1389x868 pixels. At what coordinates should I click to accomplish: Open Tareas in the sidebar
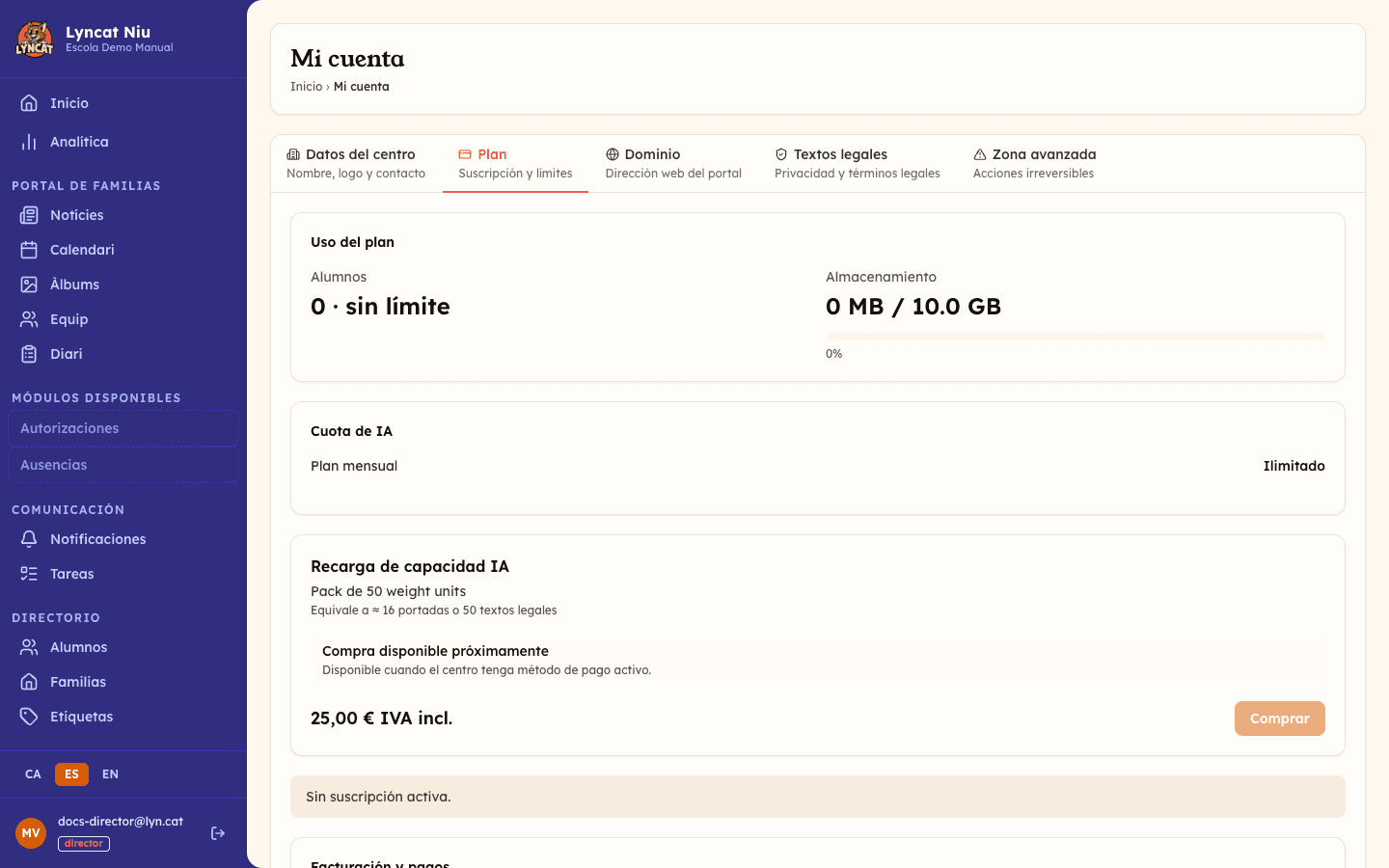pyautogui.click(x=123, y=574)
